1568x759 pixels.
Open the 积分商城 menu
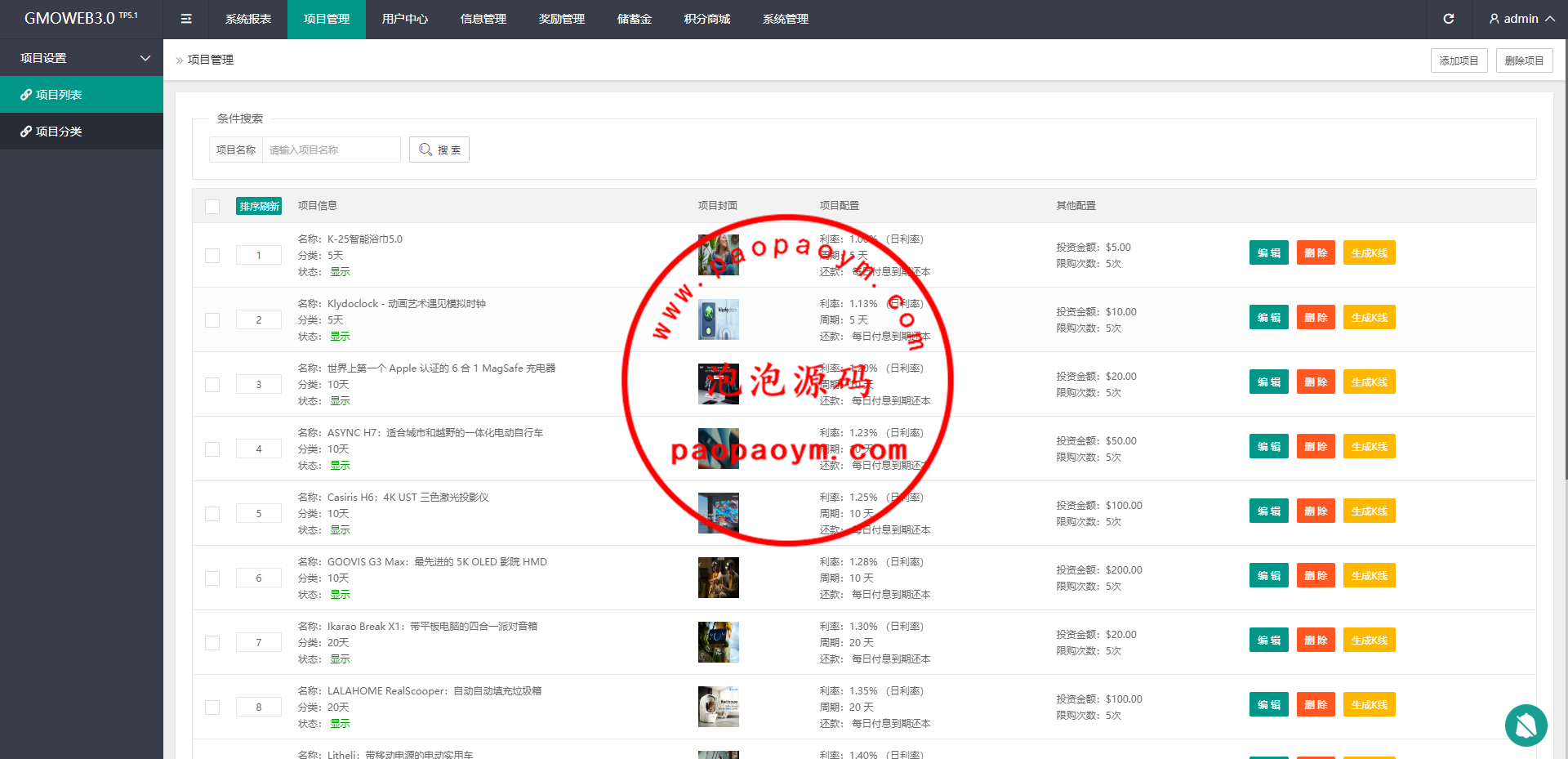coord(707,19)
